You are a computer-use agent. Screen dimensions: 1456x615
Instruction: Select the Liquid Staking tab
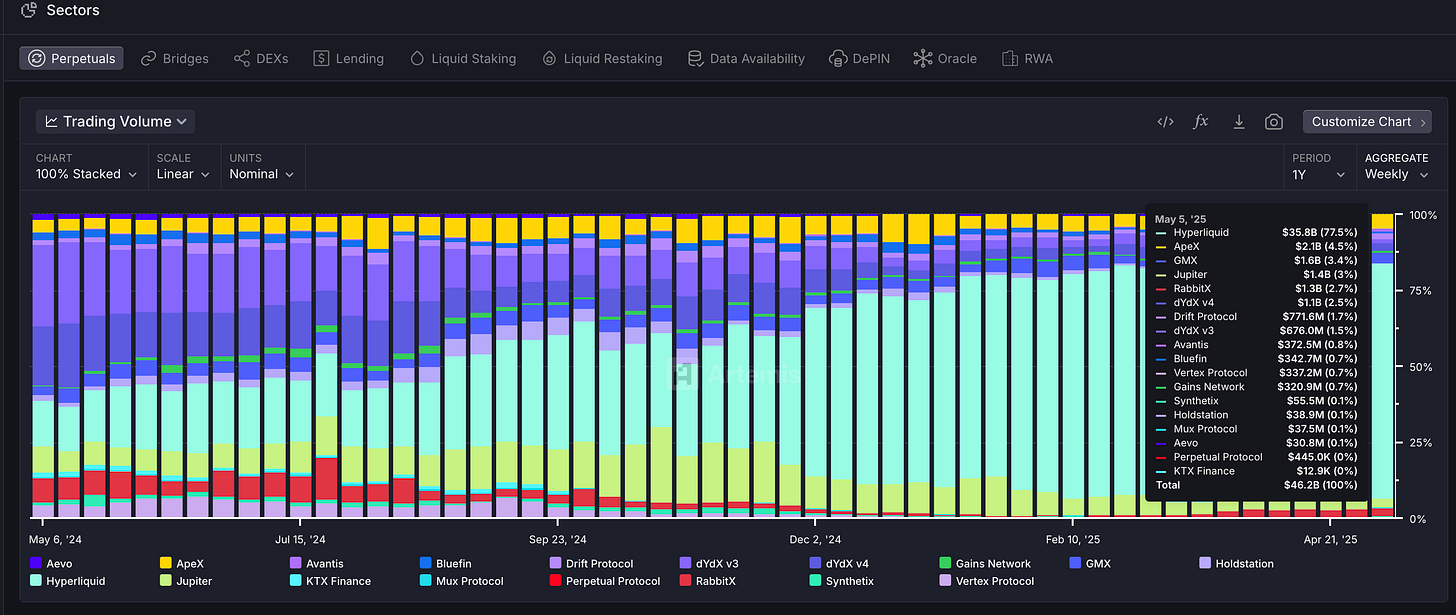pyautogui.click(x=462, y=58)
